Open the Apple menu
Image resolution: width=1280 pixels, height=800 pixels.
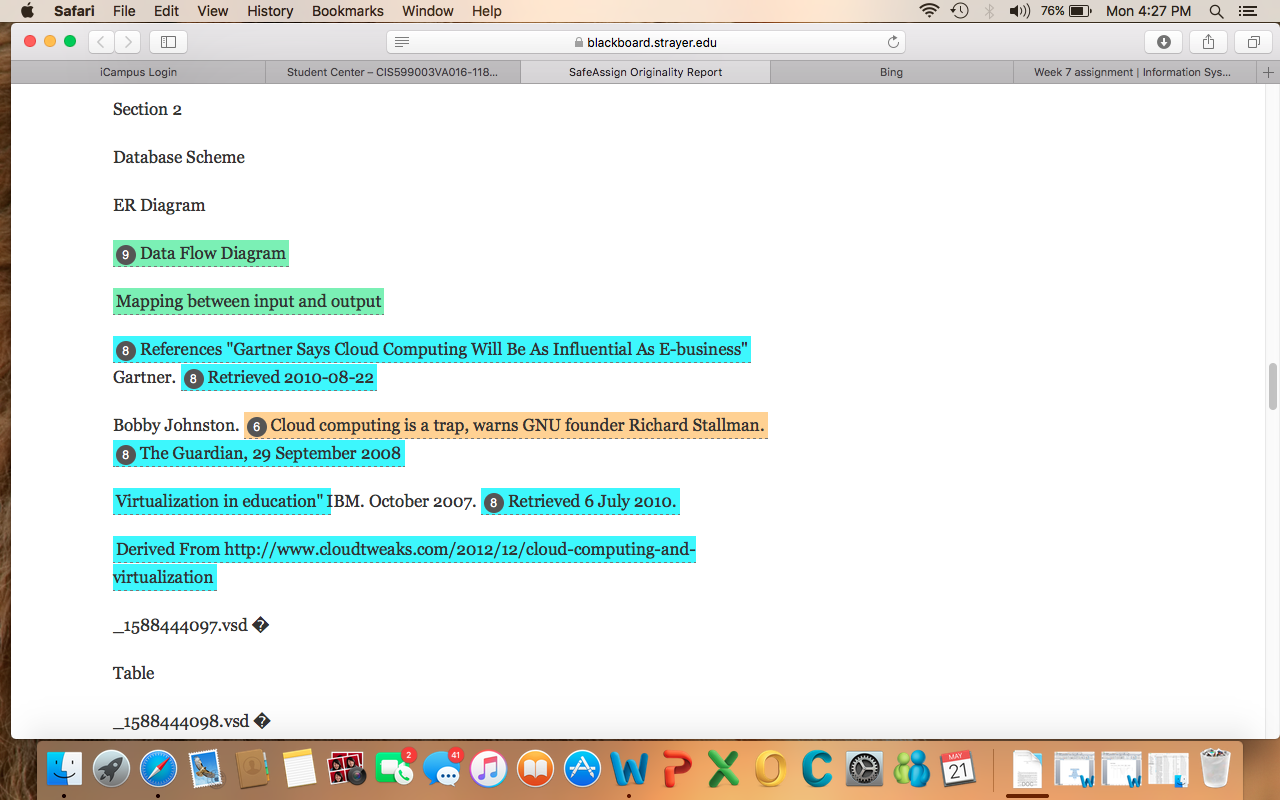coord(27,11)
